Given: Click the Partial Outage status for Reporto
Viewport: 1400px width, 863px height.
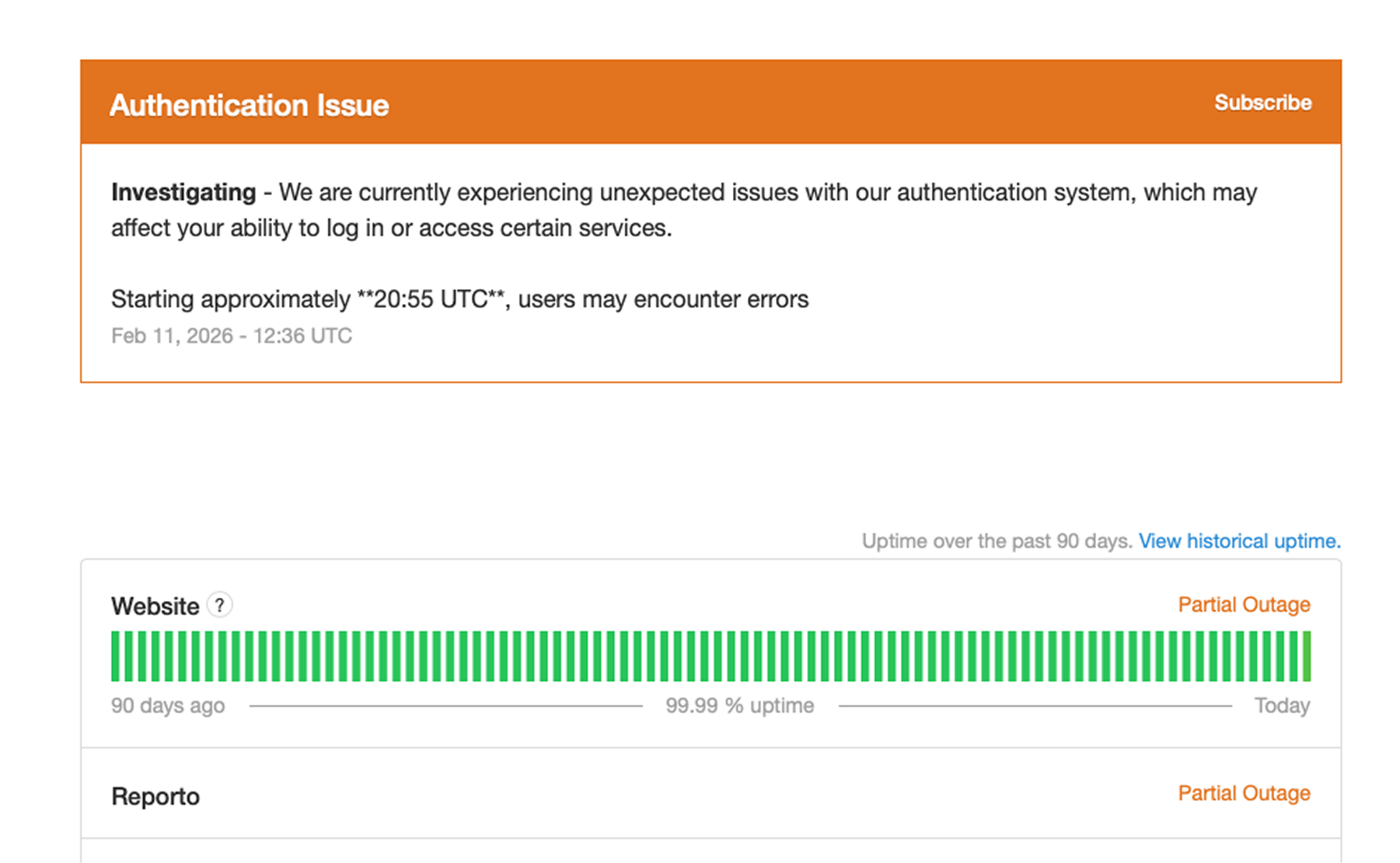Looking at the screenshot, I should coord(1243,793).
